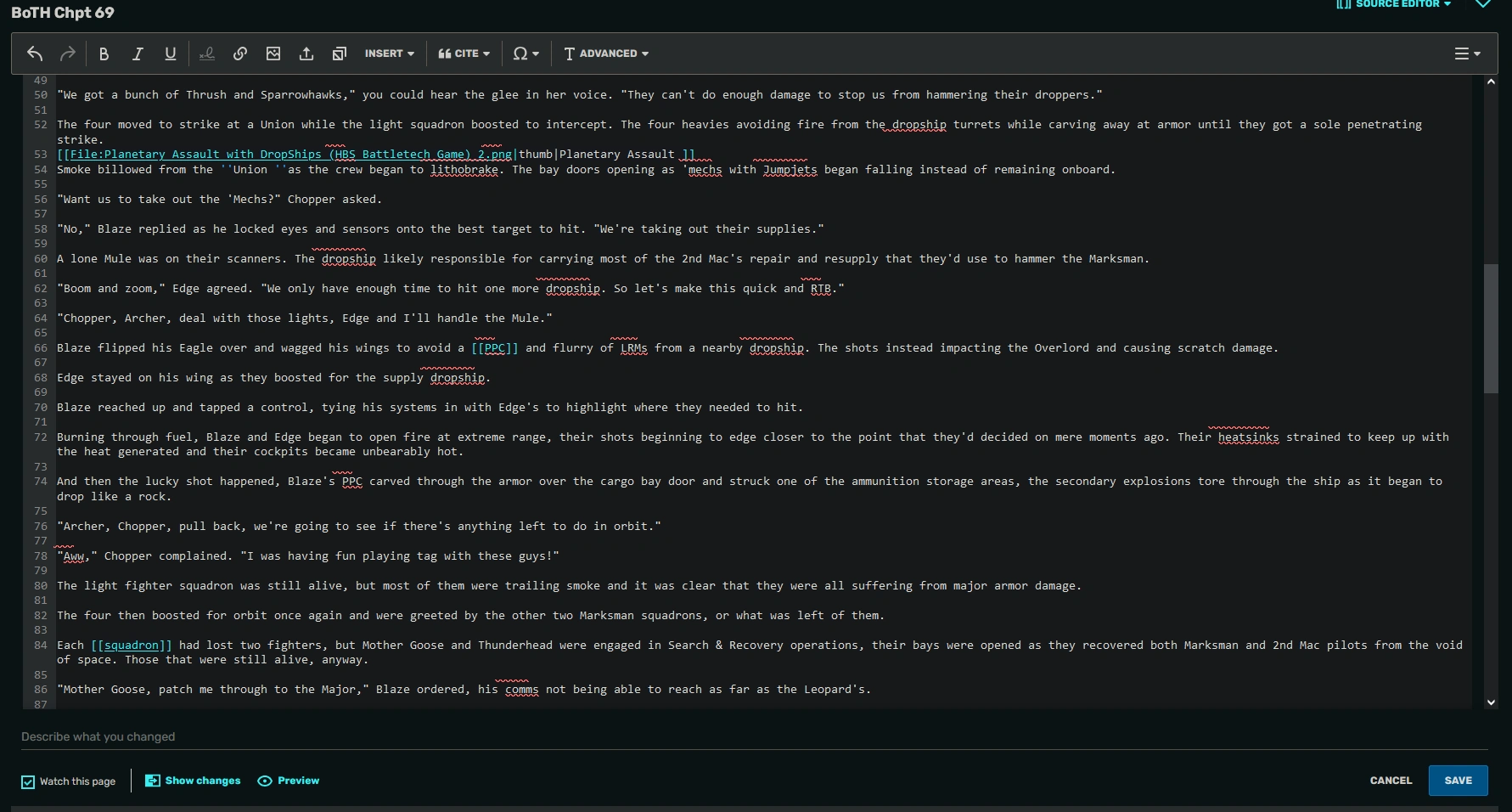Click the transclusion/template icon in the toolbar
The height and width of the screenshot is (812, 1512).
click(340, 53)
